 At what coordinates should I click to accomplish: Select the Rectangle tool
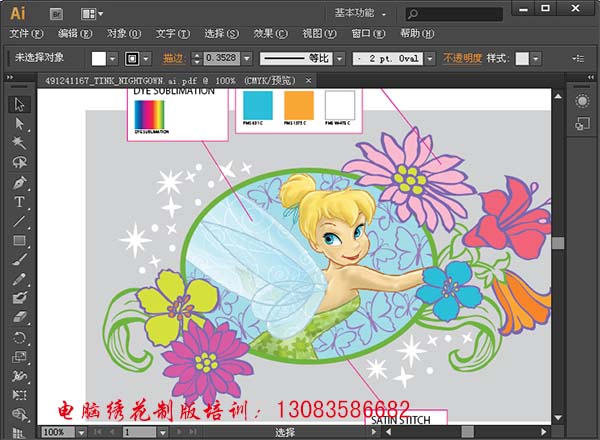19,241
